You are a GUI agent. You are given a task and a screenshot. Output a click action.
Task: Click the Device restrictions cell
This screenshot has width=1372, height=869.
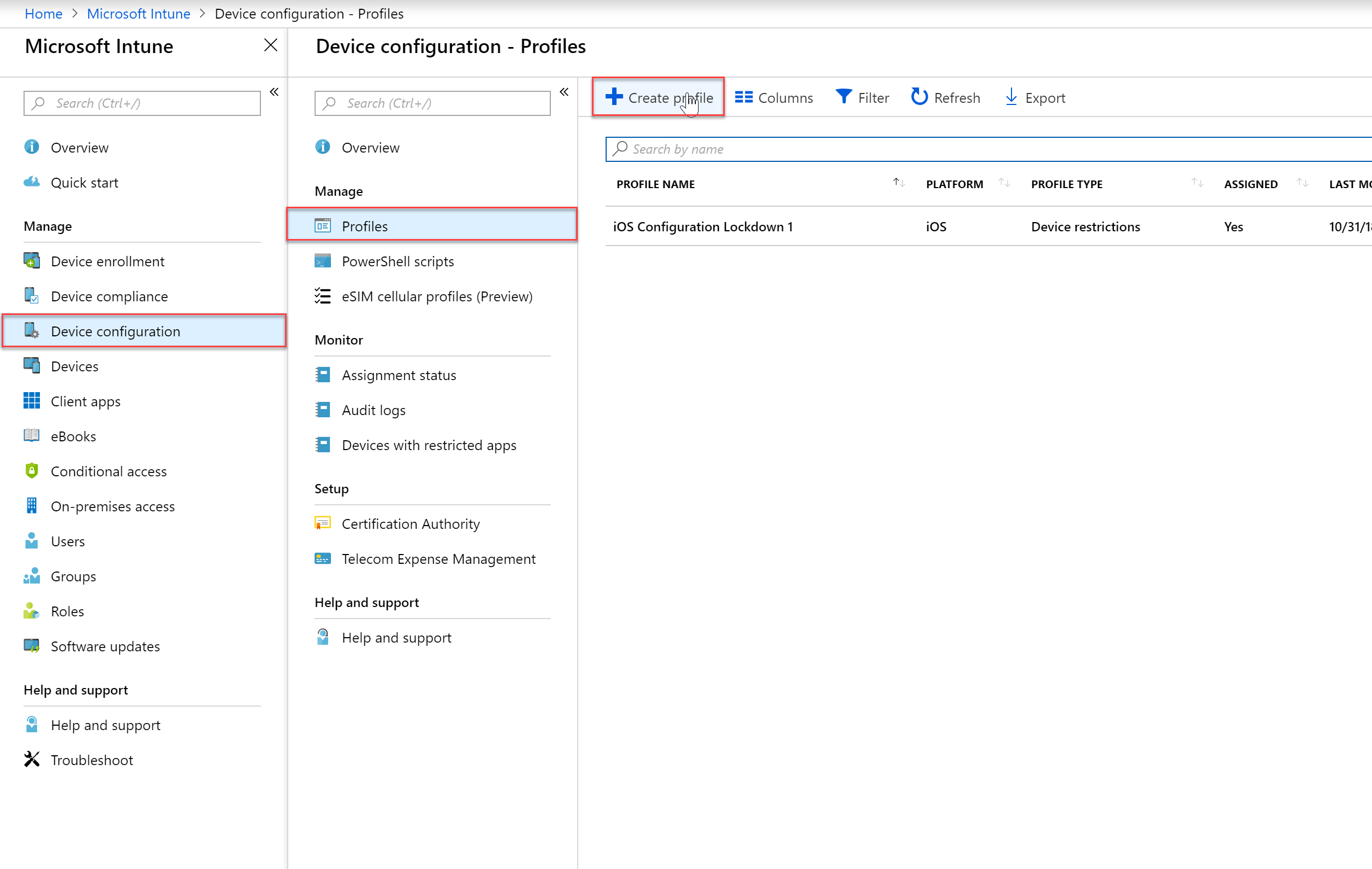[1085, 226]
